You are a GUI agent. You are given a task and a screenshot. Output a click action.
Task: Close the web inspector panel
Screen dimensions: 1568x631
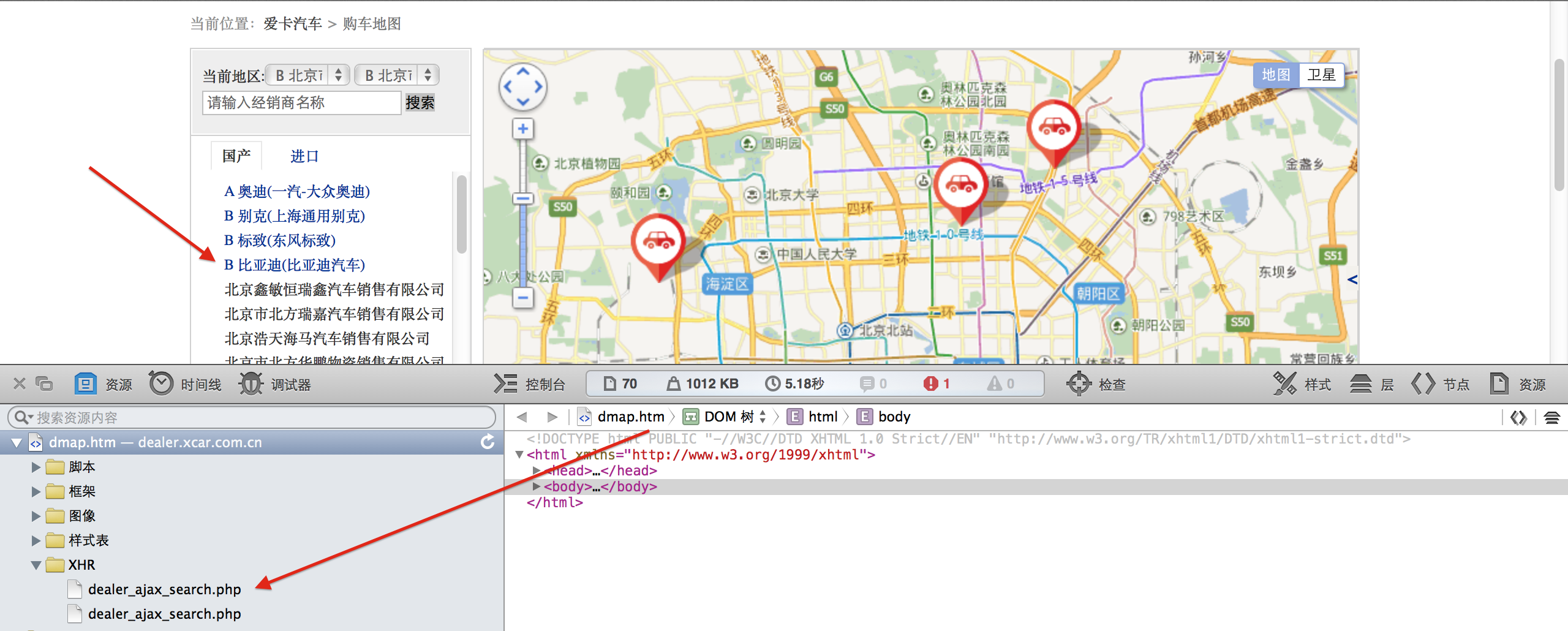(x=20, y=384)
